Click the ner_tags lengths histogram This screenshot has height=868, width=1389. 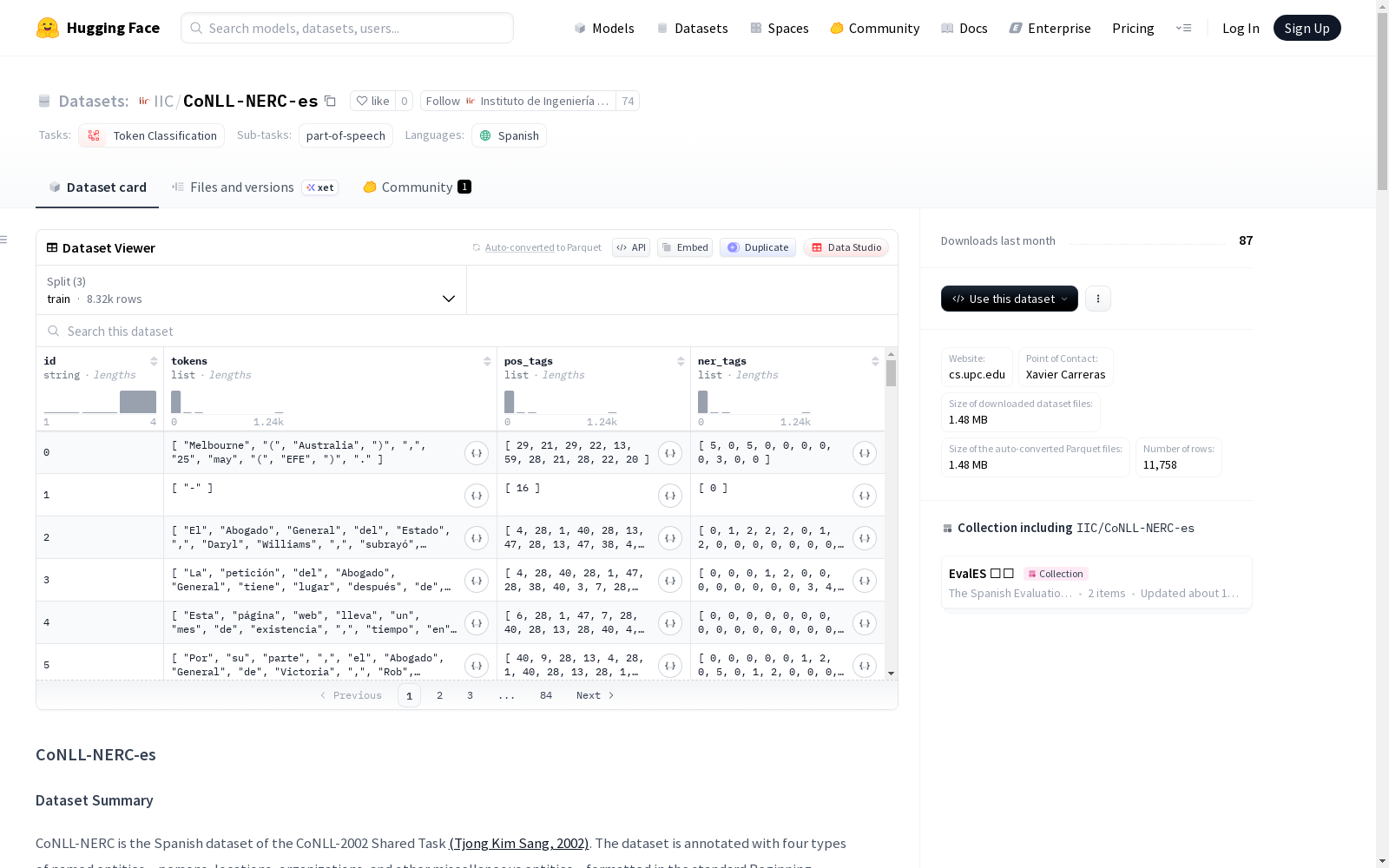click(754, 402)
